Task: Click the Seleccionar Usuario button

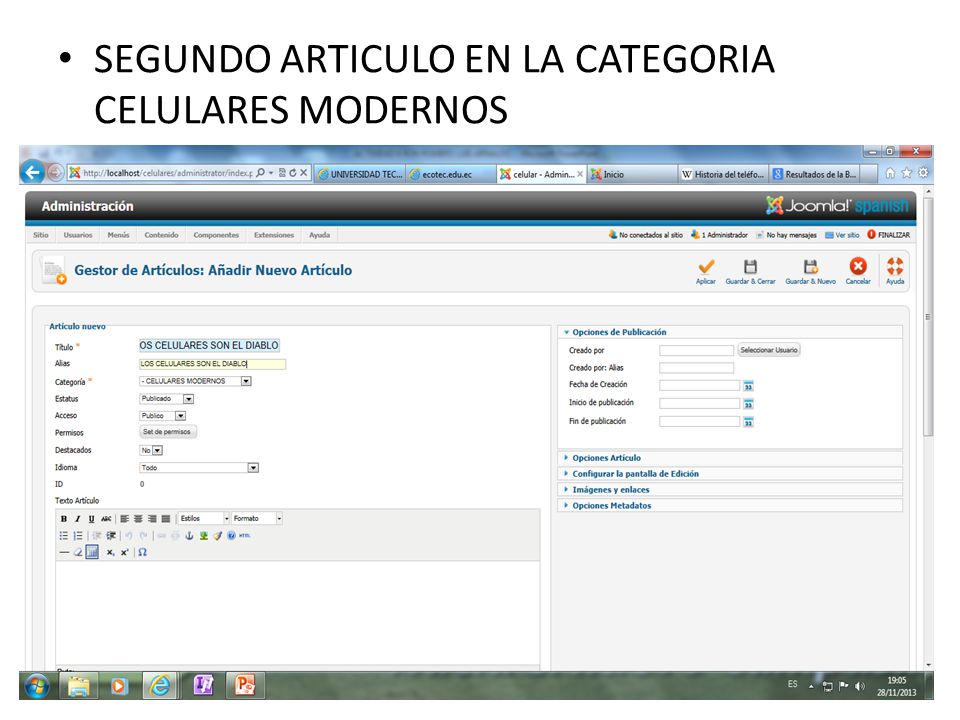Action: (769, 350)
